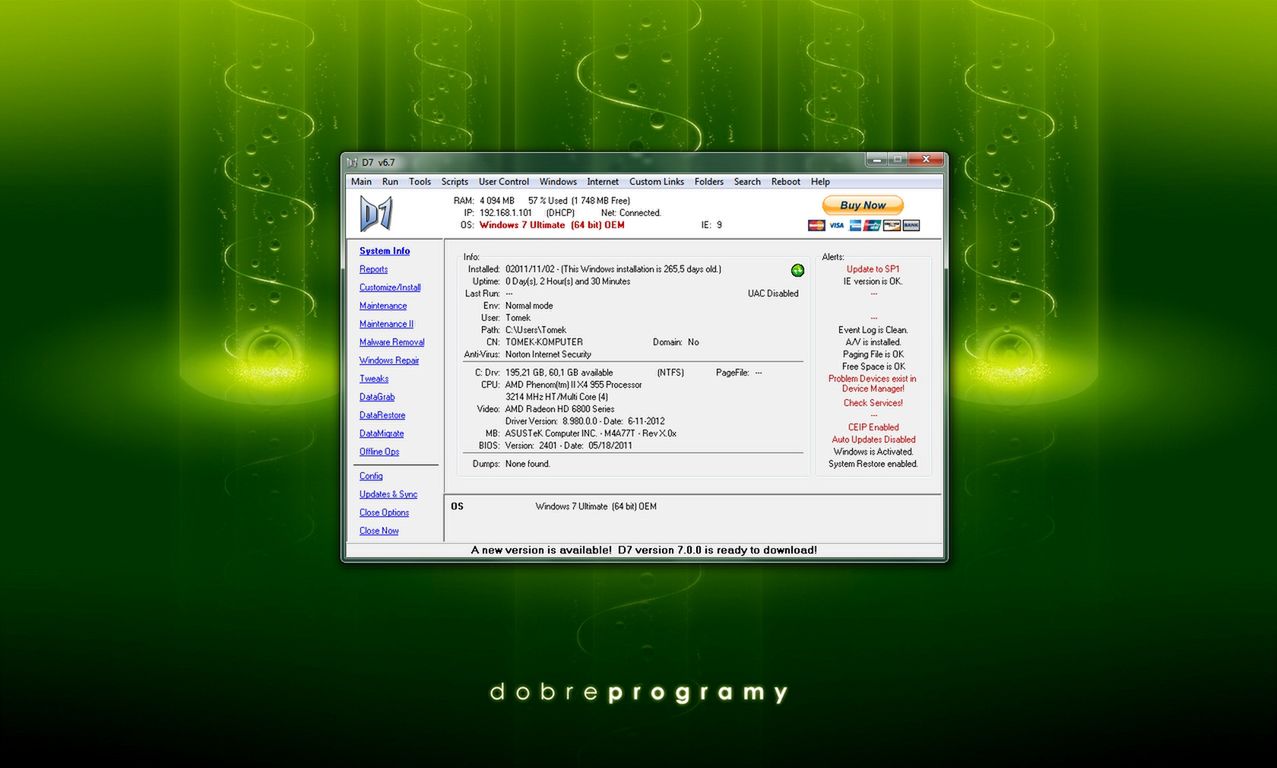The width and height of the screenshot is (1277, 768).
Task: Click the Close Options link
Action: click(x=384, y=513)
